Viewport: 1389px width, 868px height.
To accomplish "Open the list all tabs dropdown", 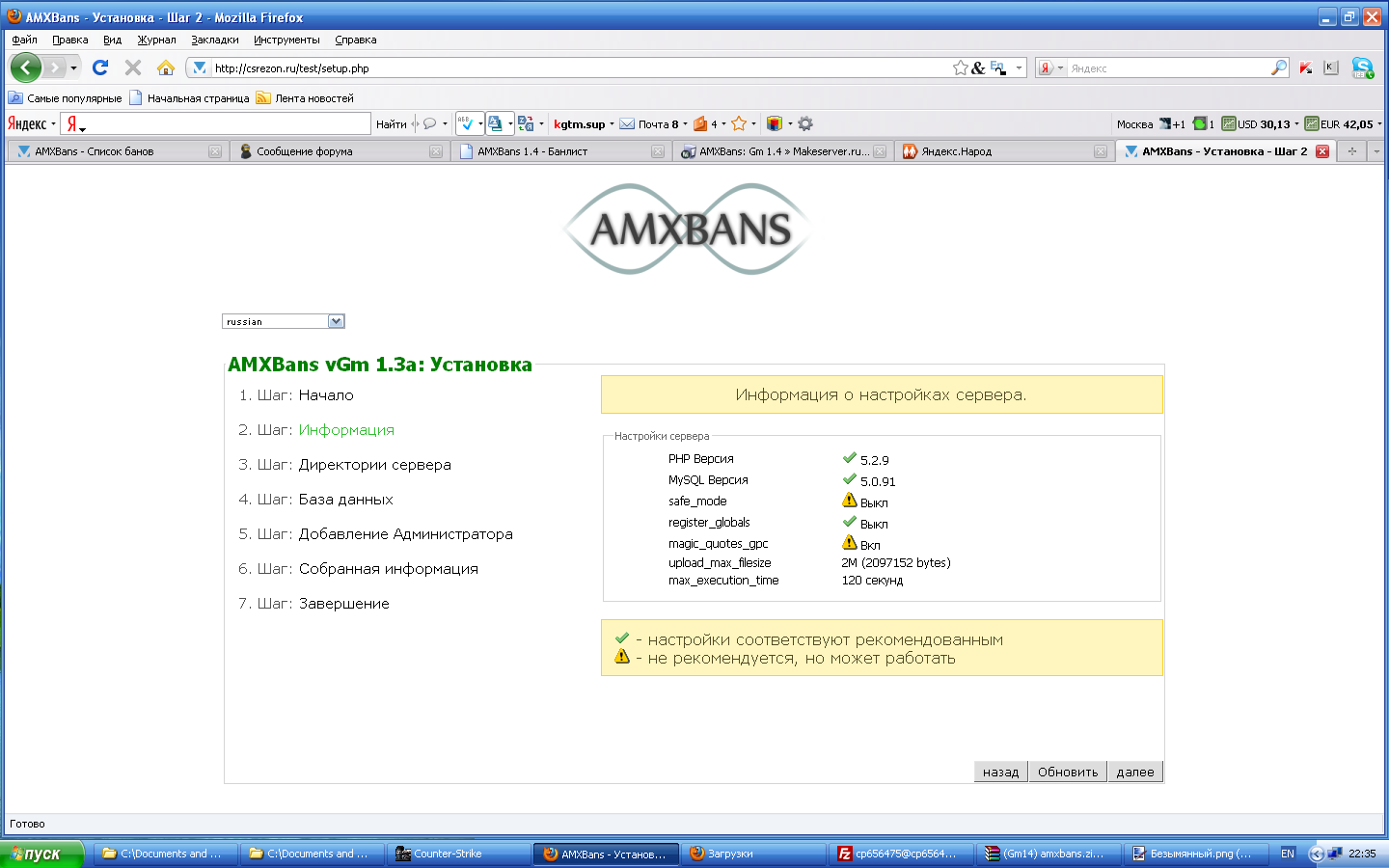I will [x=1376, y=151].
